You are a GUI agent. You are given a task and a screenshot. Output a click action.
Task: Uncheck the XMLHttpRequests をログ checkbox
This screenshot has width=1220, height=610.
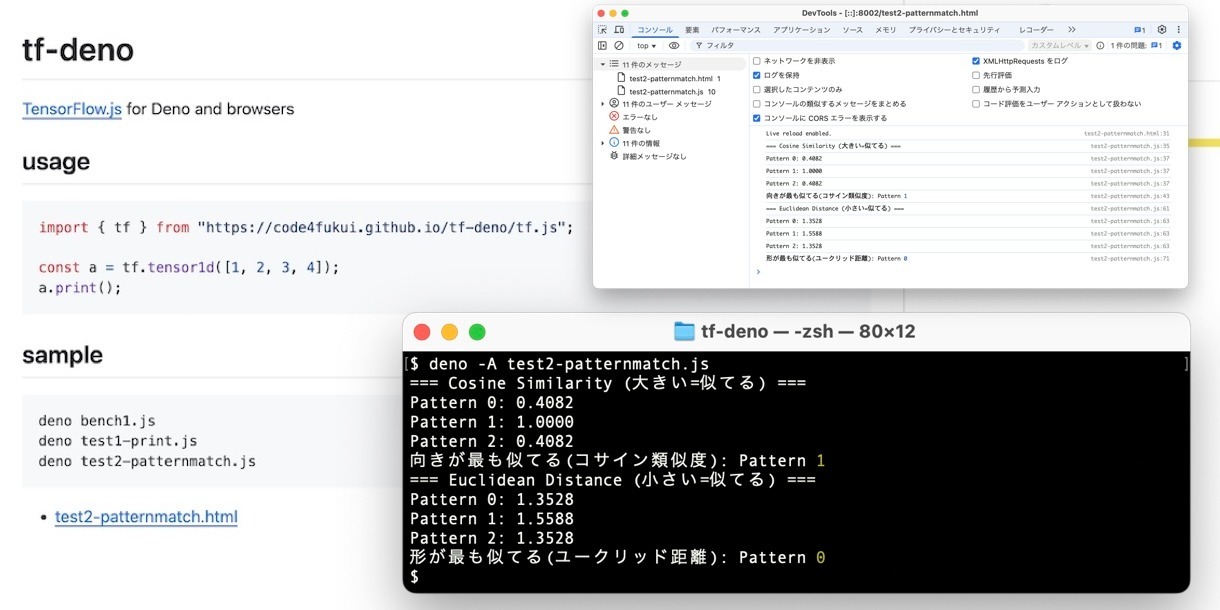(x=976, y=61)
